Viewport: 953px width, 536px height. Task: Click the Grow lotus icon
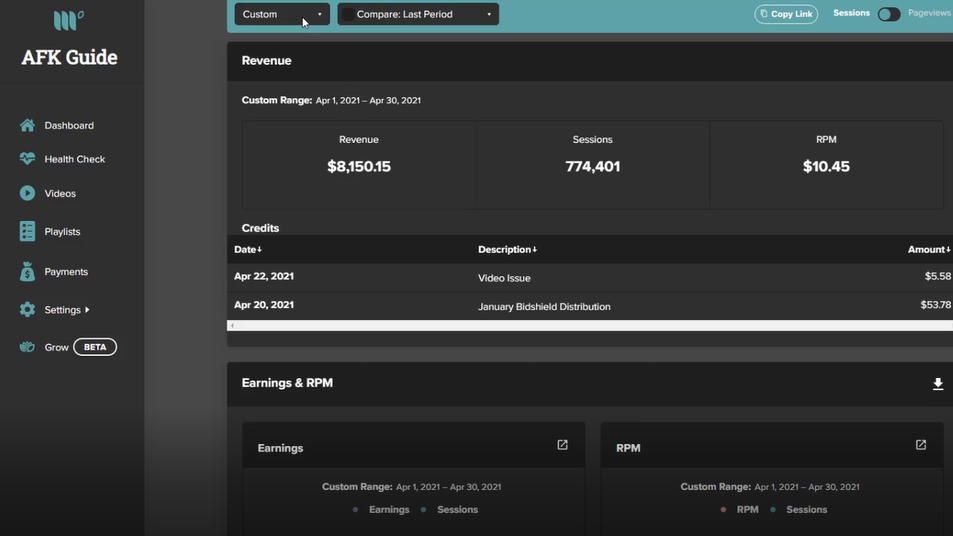click(x=27, y=347)
